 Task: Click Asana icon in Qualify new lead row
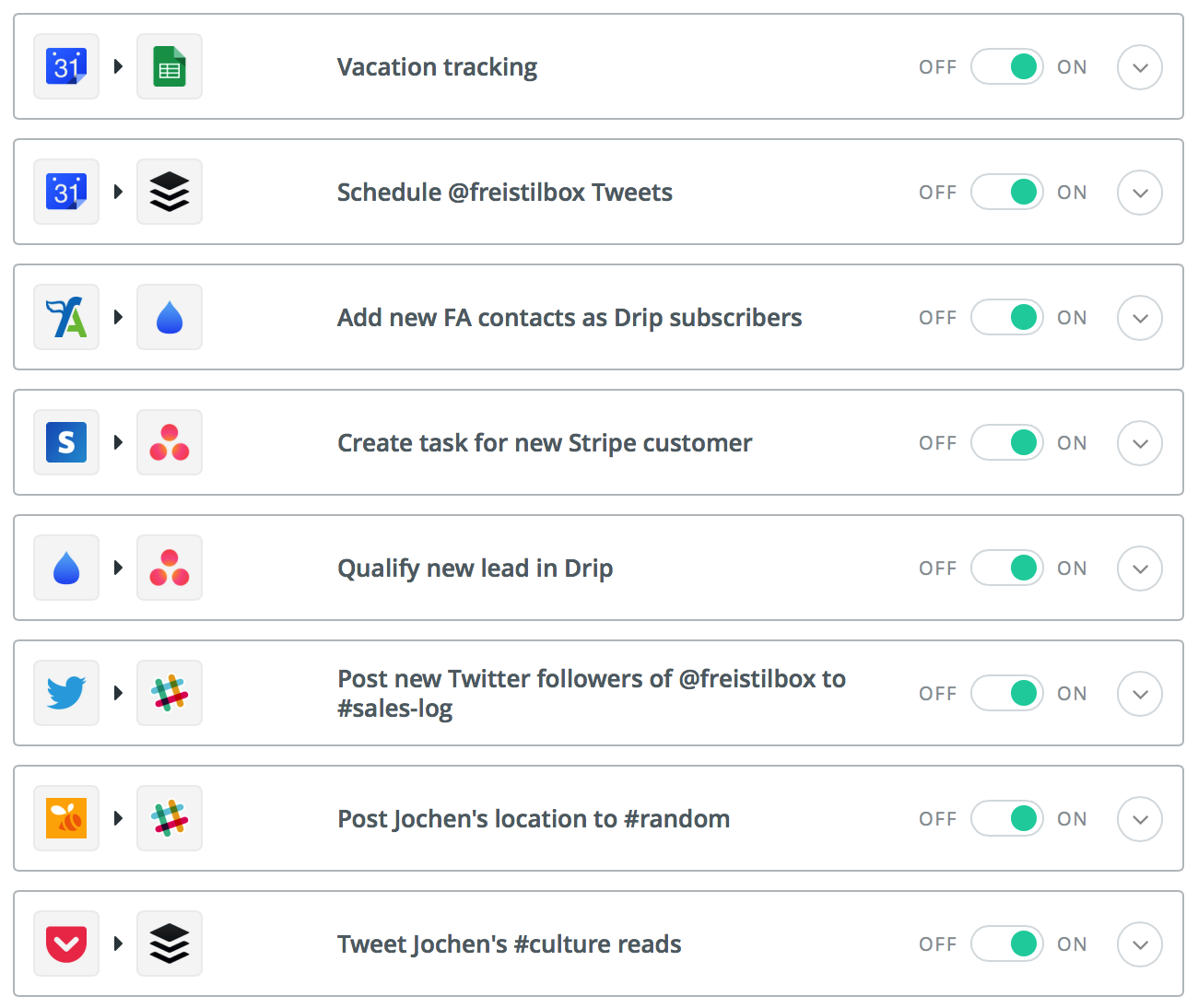170,568
